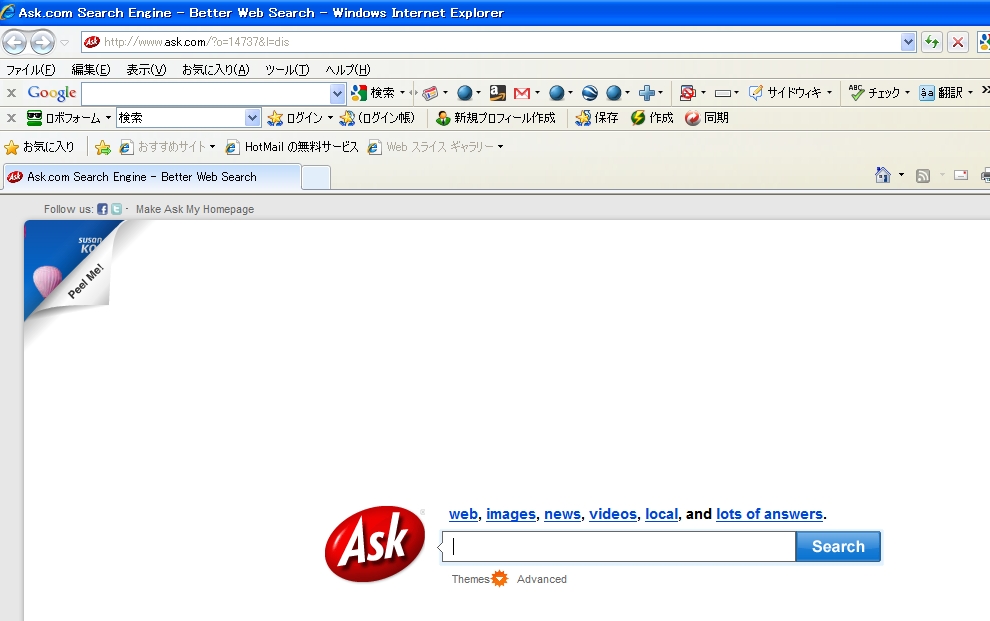Image resolution: width=990 pixels, height=621 pixels.
Task: Click the videos link
Action: (613, 514)
